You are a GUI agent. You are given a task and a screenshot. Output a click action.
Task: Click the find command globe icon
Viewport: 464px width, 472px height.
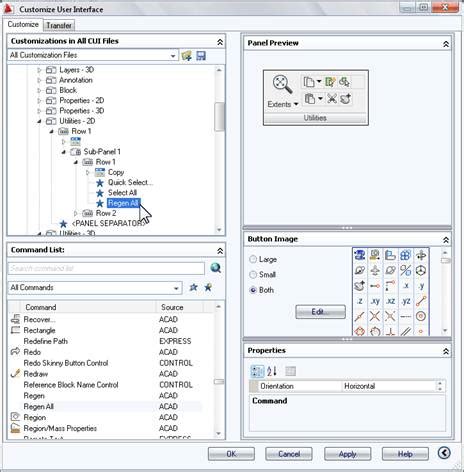pyautogui.click(x=216, y=268)
